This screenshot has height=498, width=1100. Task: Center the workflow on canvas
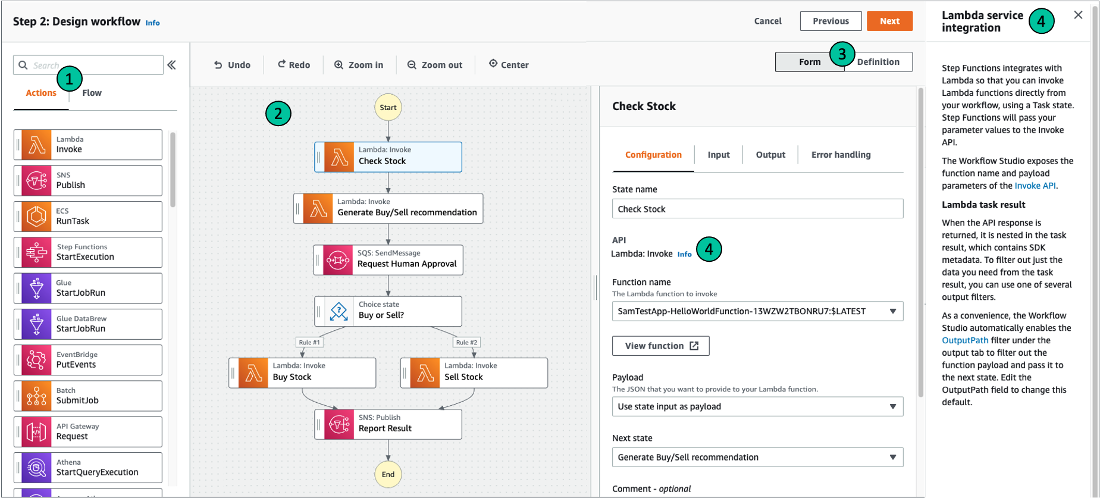509,65
